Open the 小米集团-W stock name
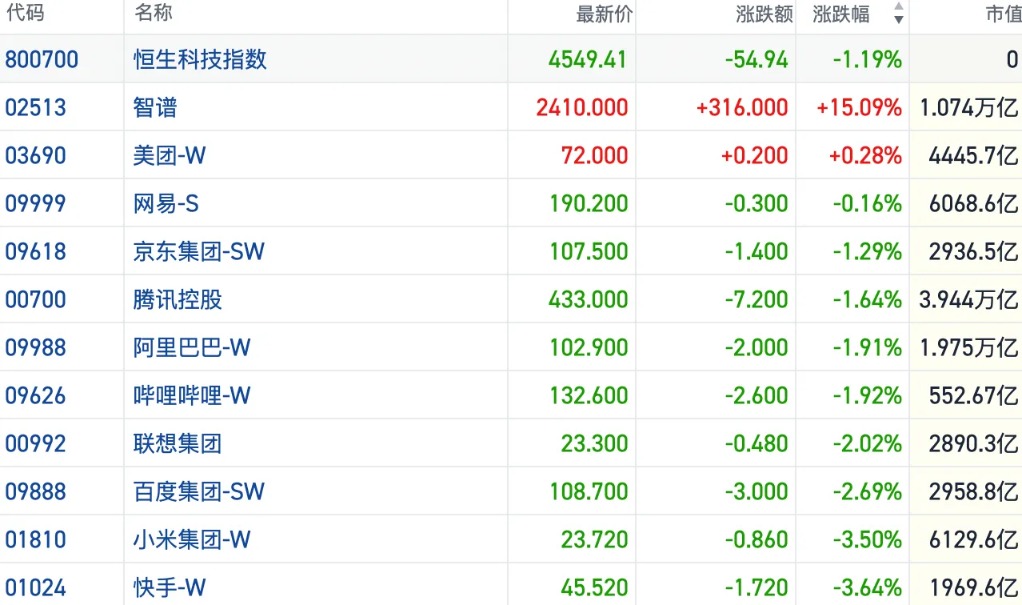 tap(192, 540)
